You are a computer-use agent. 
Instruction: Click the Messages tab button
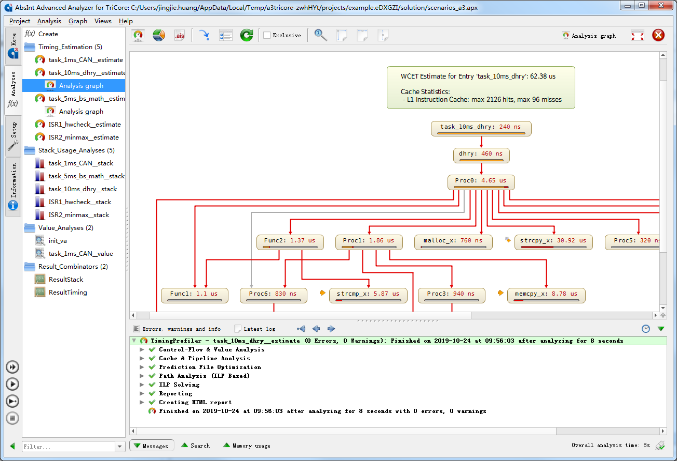pyautogui.click(x=152, y=445)
